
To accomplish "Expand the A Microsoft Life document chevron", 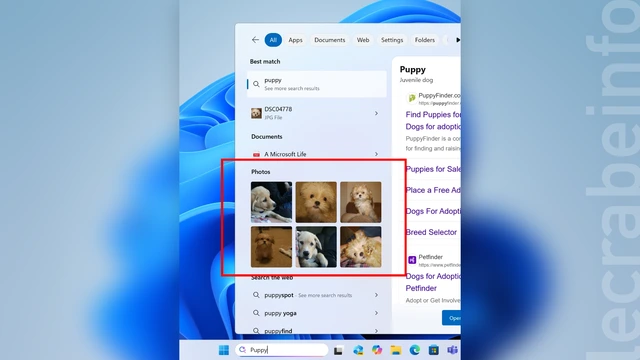I will (x=376, y=154).
